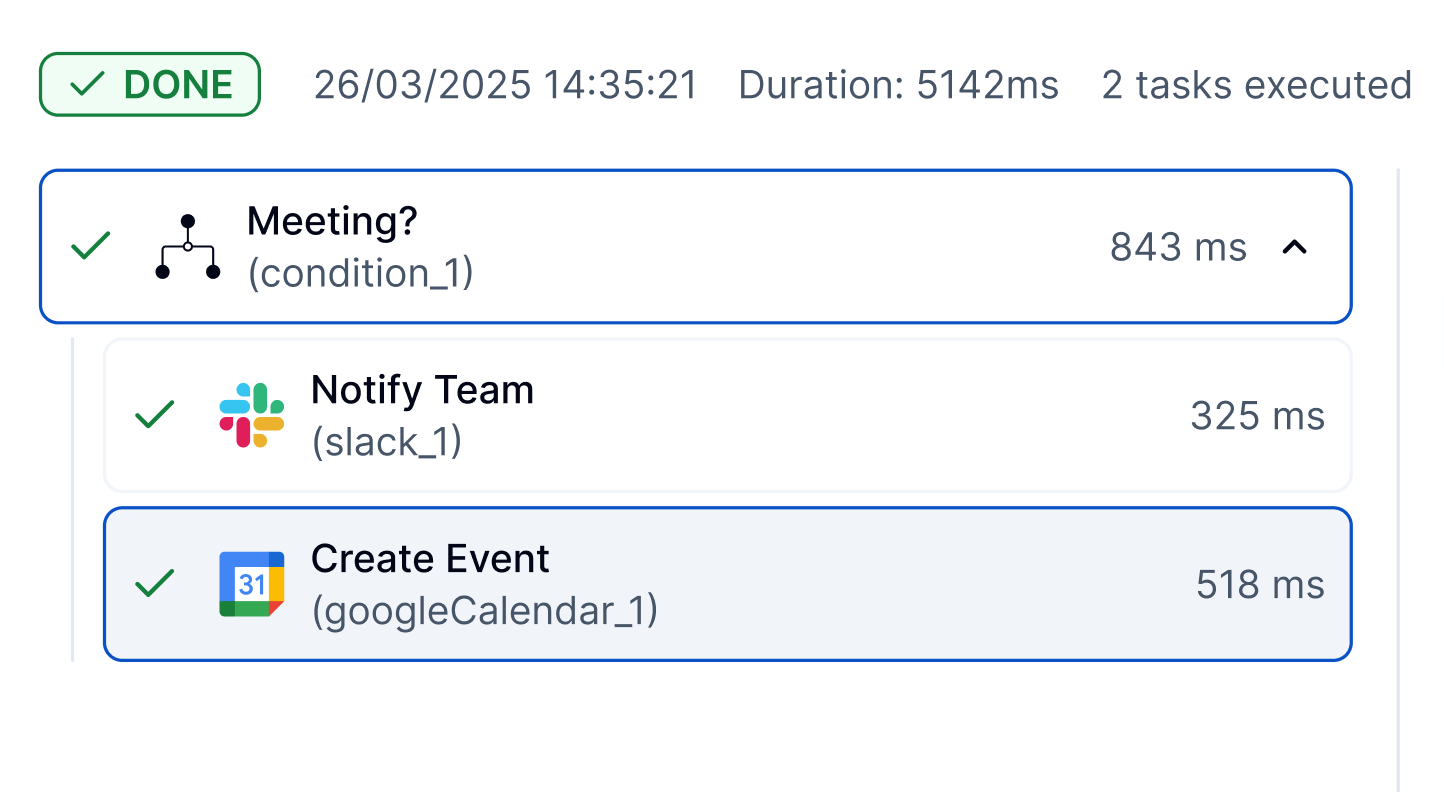
Task: Click the Duration: 5142ms label
Action: pos(898,85)
